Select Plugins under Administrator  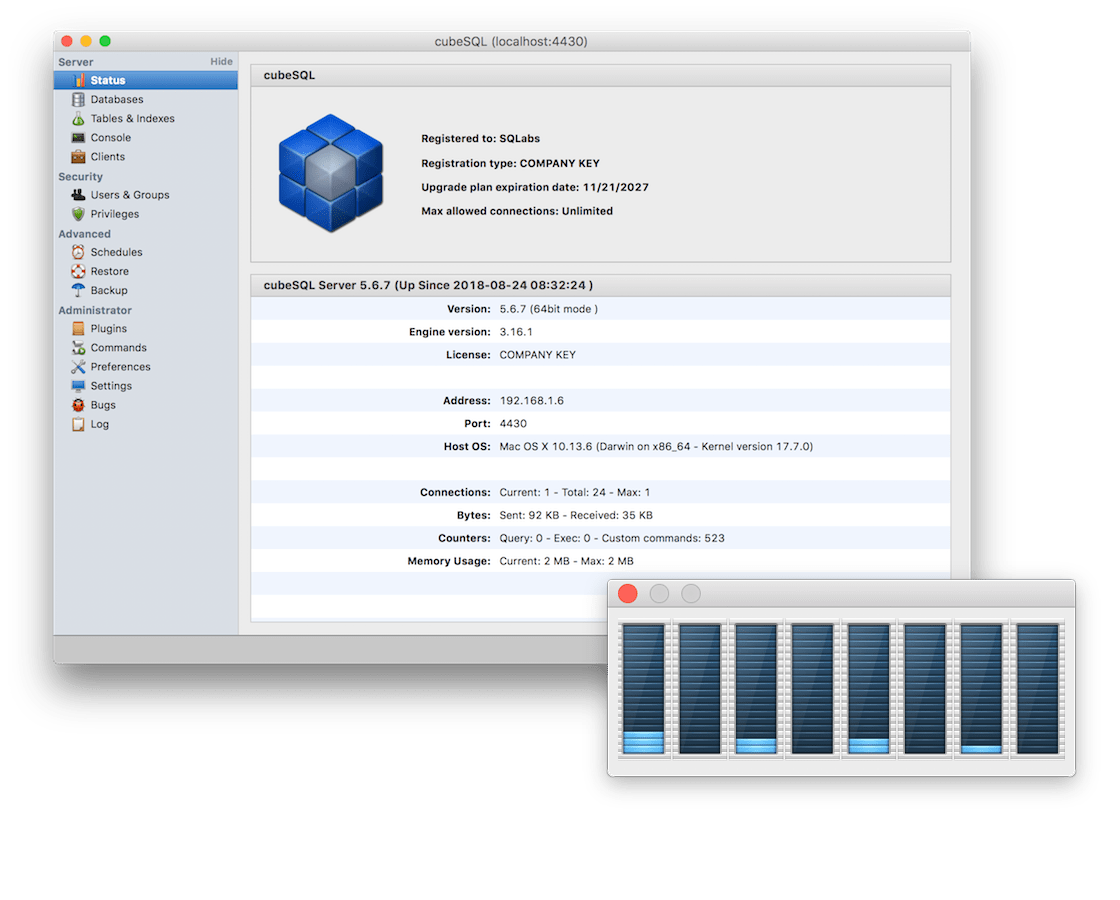click(146, 329)
